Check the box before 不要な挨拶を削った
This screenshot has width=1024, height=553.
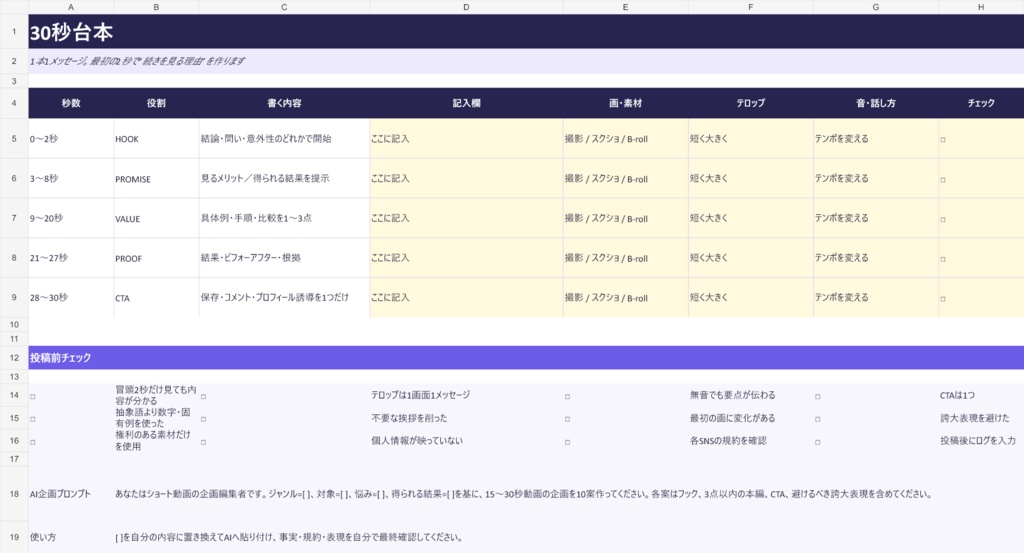click(203, 419)
